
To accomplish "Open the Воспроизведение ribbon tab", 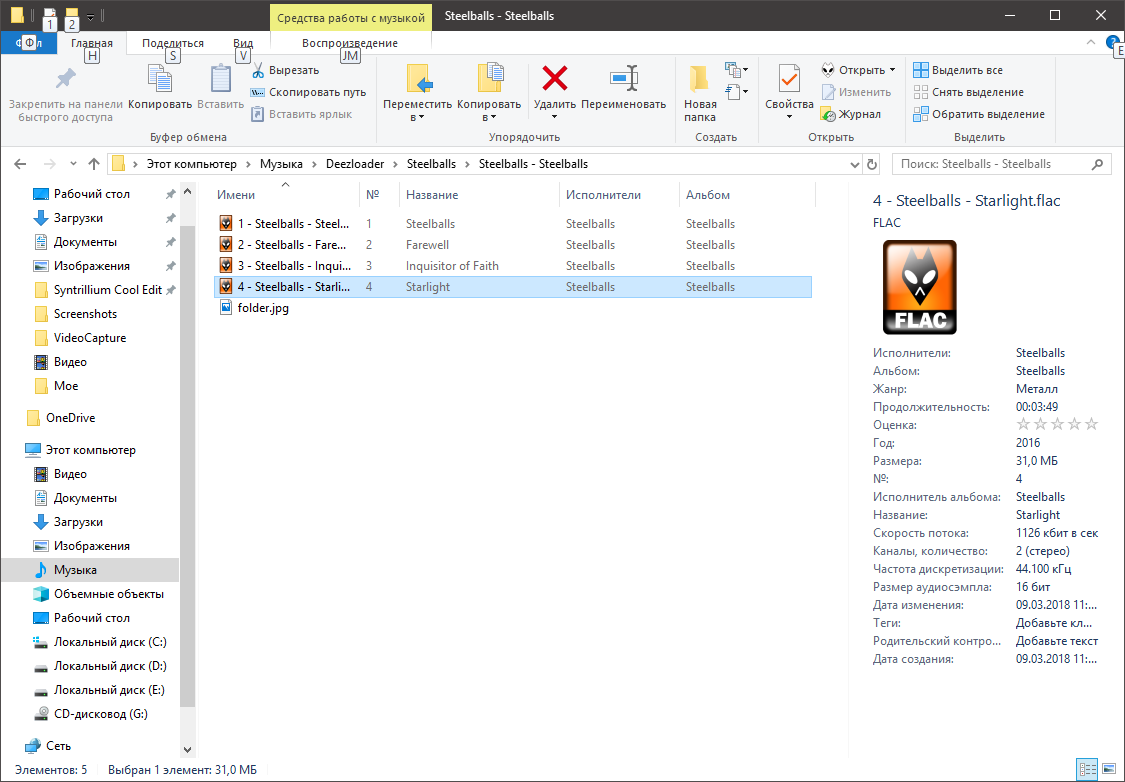I will coord(350,43).
